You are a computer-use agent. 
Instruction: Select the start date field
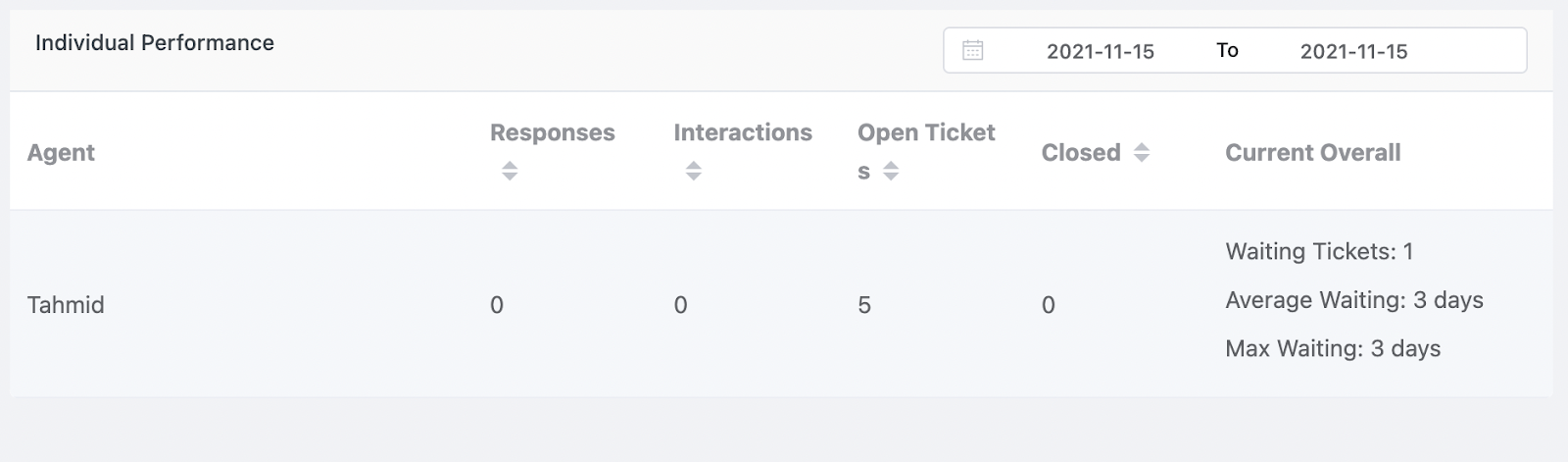[x=1100, y=51]
